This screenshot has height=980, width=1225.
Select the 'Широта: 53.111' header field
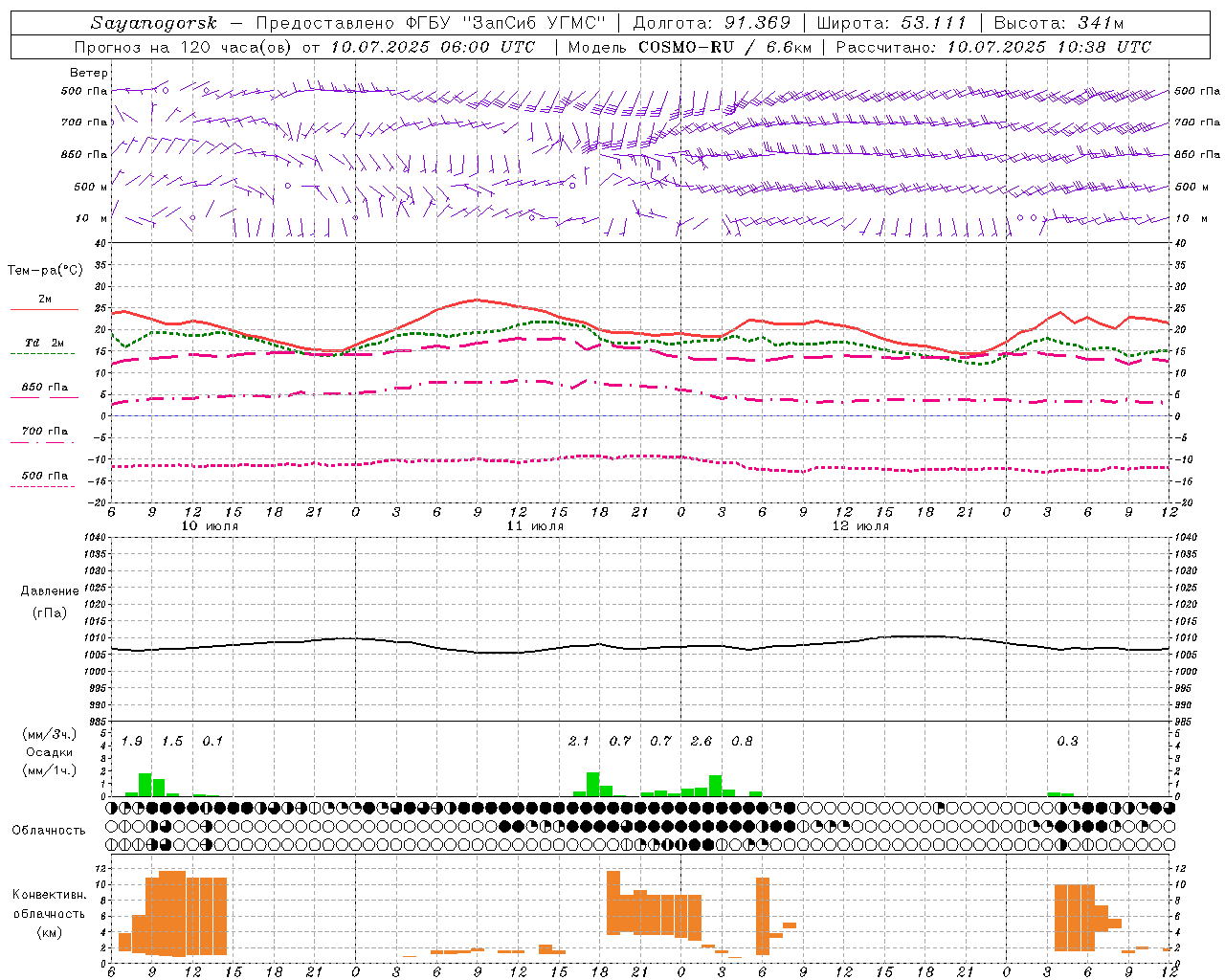(x=892, y=23)
